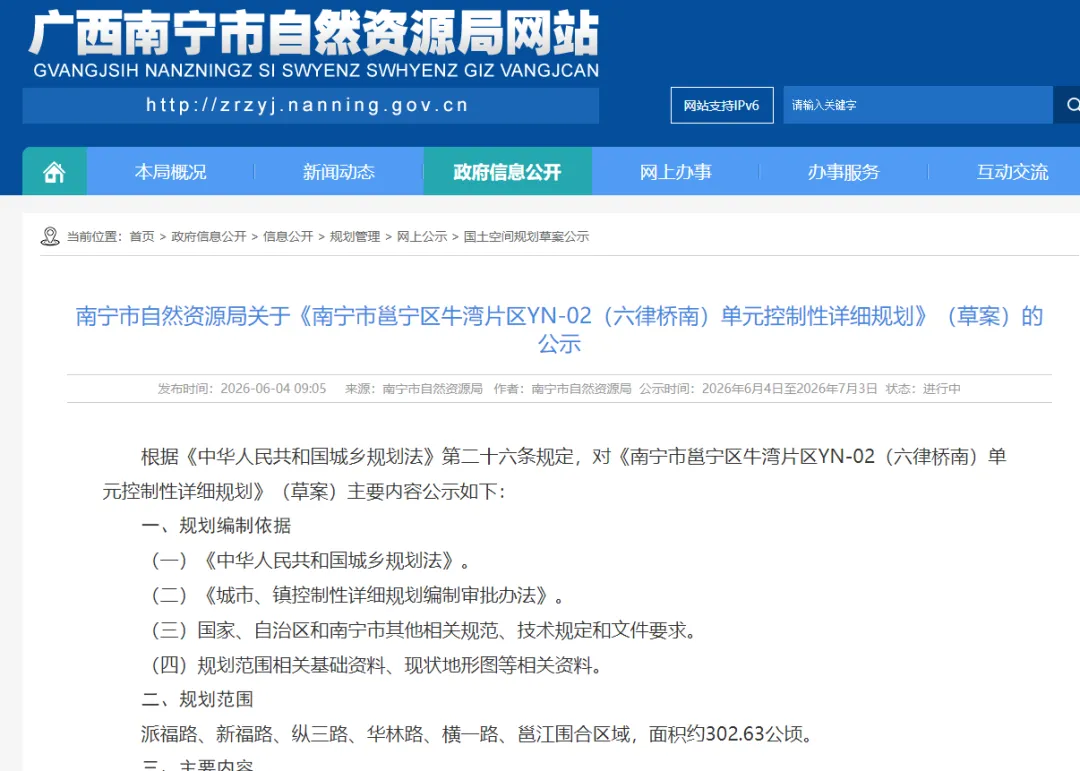Click the 发布时间: 2026-06-04 09:05 text
The width and height of the screenshot is (1080, 771).
click(x=242, y=389)
